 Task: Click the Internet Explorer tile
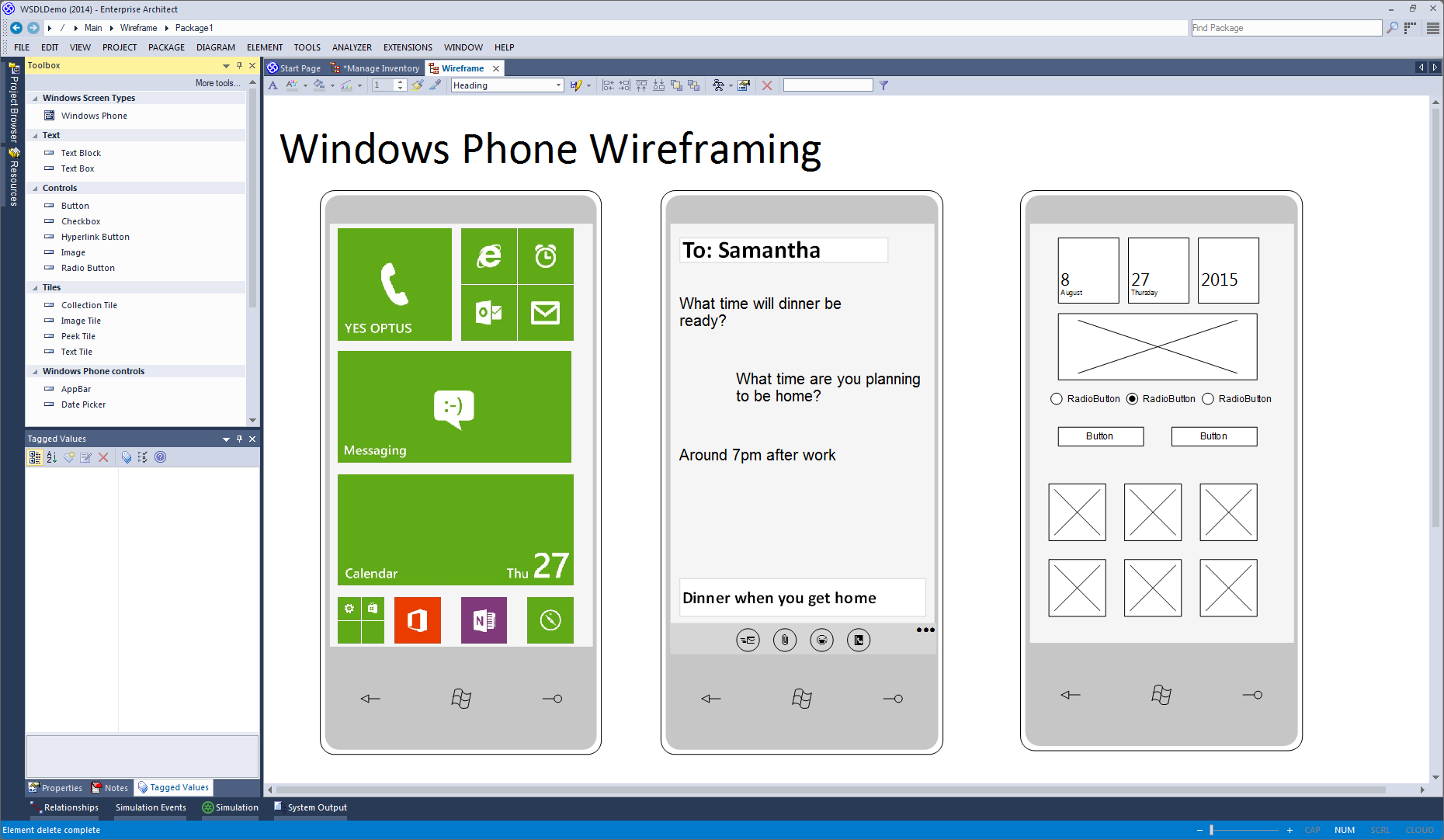(489, 255)
